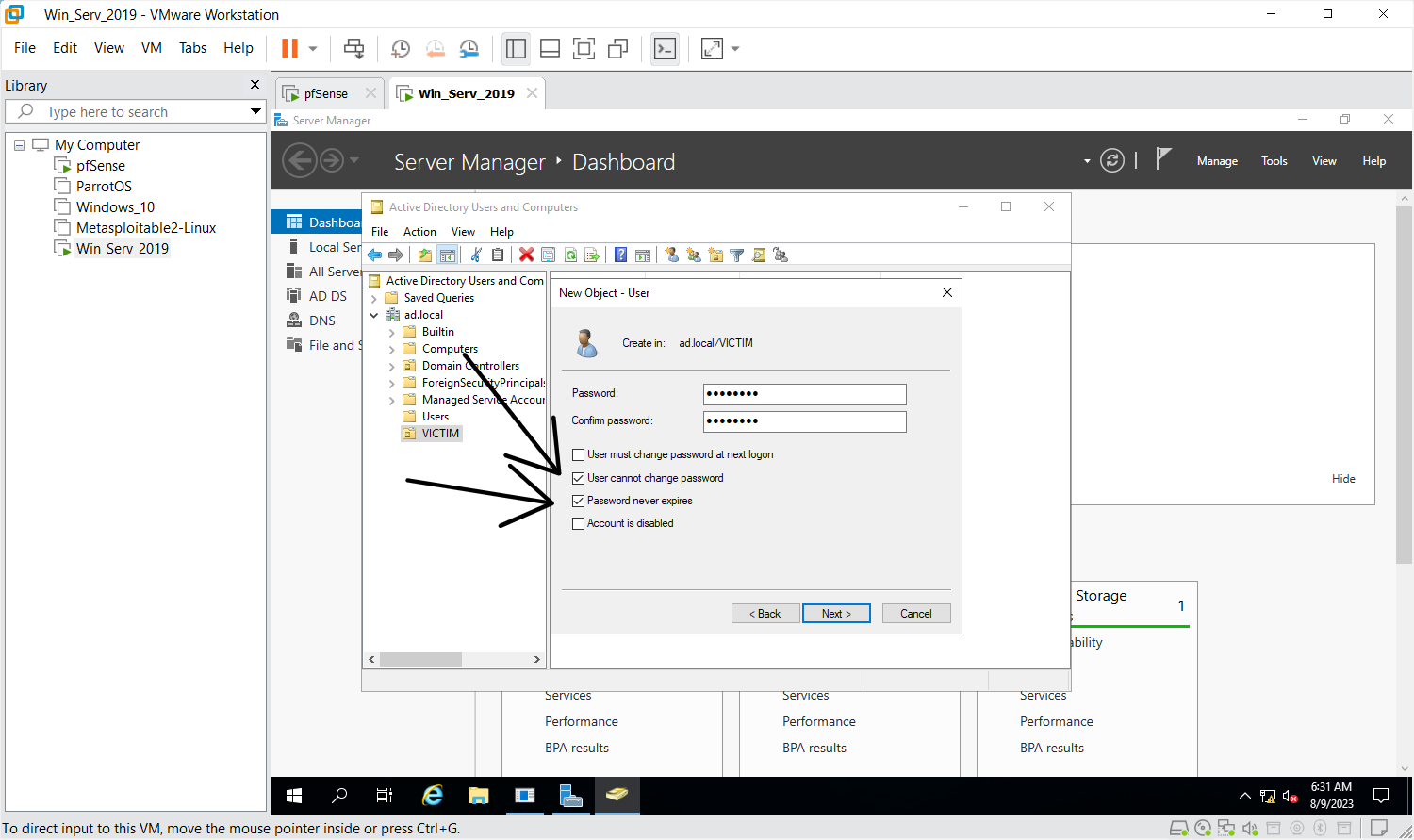The image size is (1414, 840).
Task: Click the Server Manager vertical scrollbar
Action: pos(1404,385)
